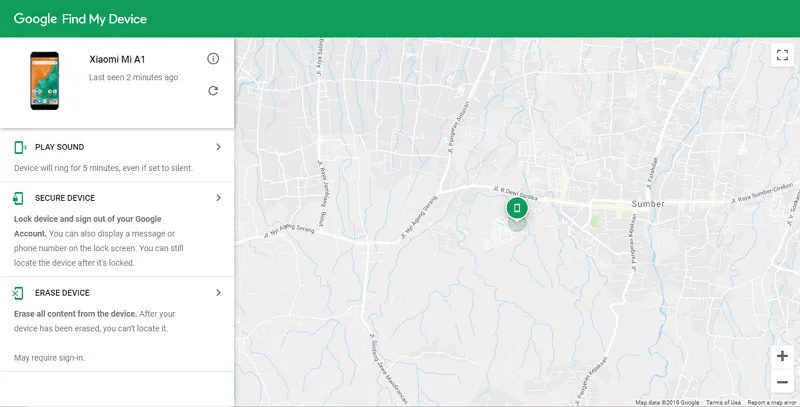Click the lock phone icon beside Secure Device
Viewport: 800px width, 407px height.
click(19, 198)
